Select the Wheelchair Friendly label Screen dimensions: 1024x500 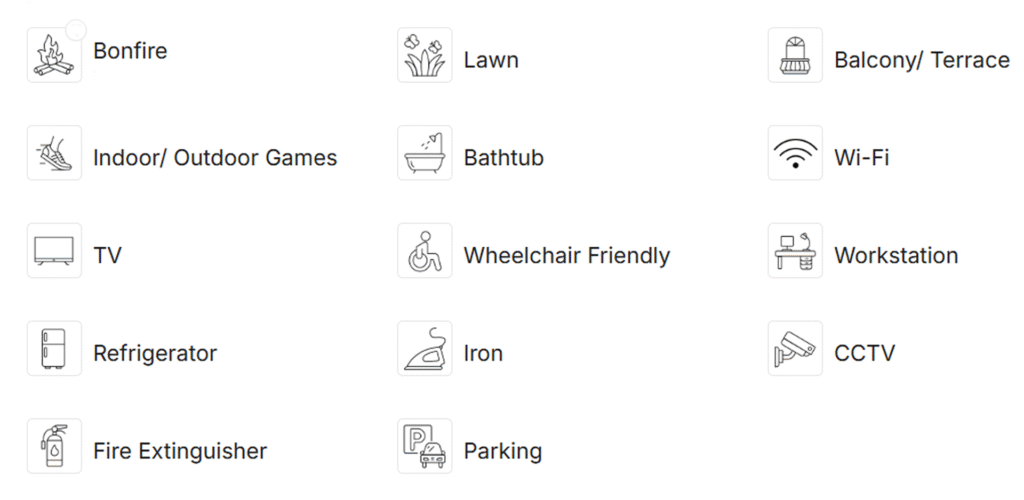coord(566,256)
